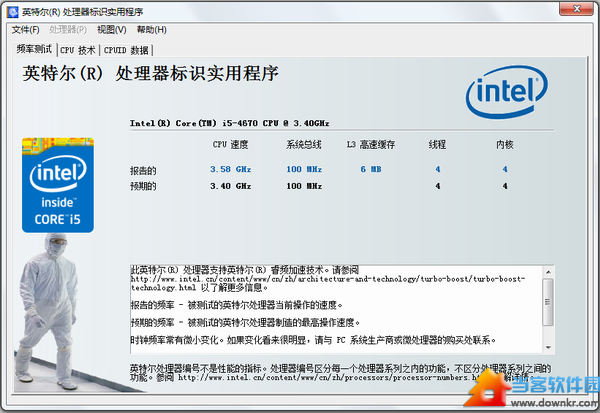The image size is (600, 413).
Task: Click scroll up arrow in description box
Action: coord(548,272)
